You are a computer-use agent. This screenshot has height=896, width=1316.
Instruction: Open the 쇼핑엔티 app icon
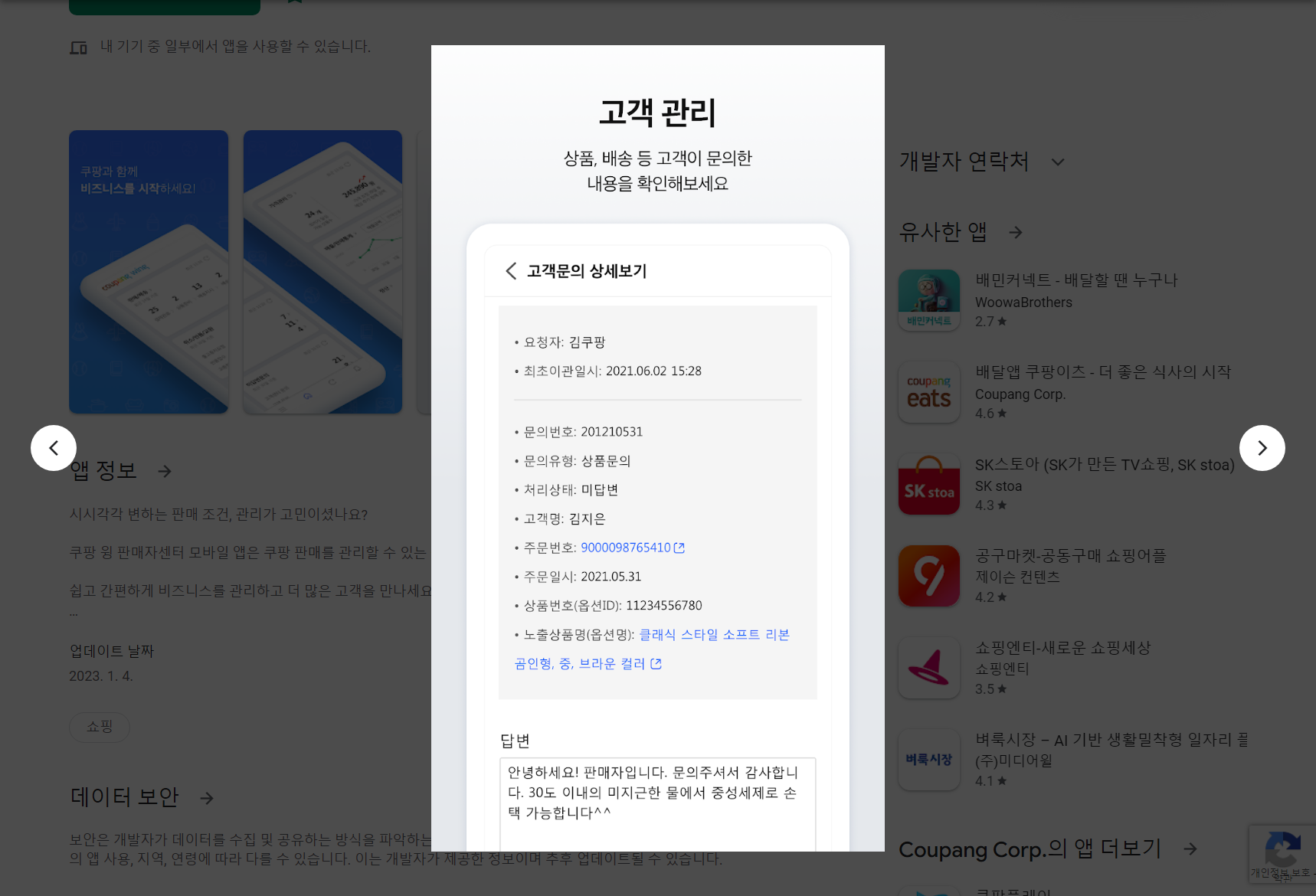click(x=928, y=667)
